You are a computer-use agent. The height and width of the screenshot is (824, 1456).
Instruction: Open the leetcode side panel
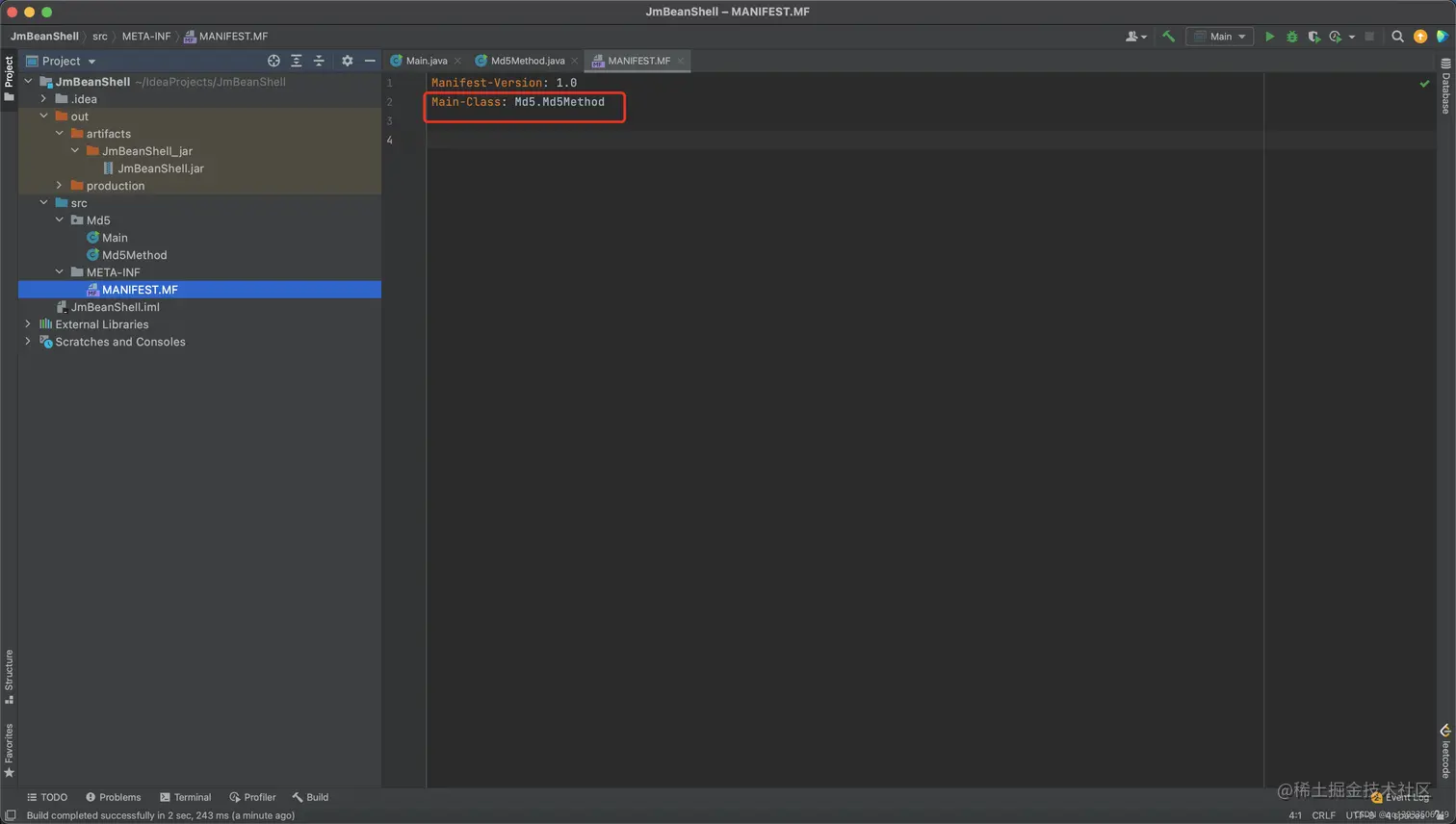click(1445, 751)
